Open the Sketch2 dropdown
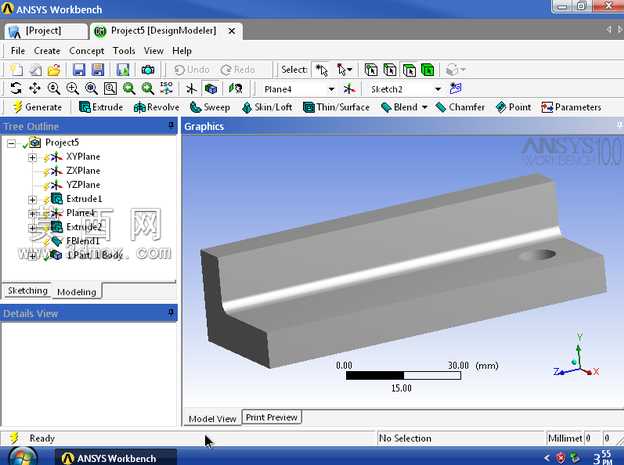The height and width of the screenshot is (465, 624). [x=438, y=89]
